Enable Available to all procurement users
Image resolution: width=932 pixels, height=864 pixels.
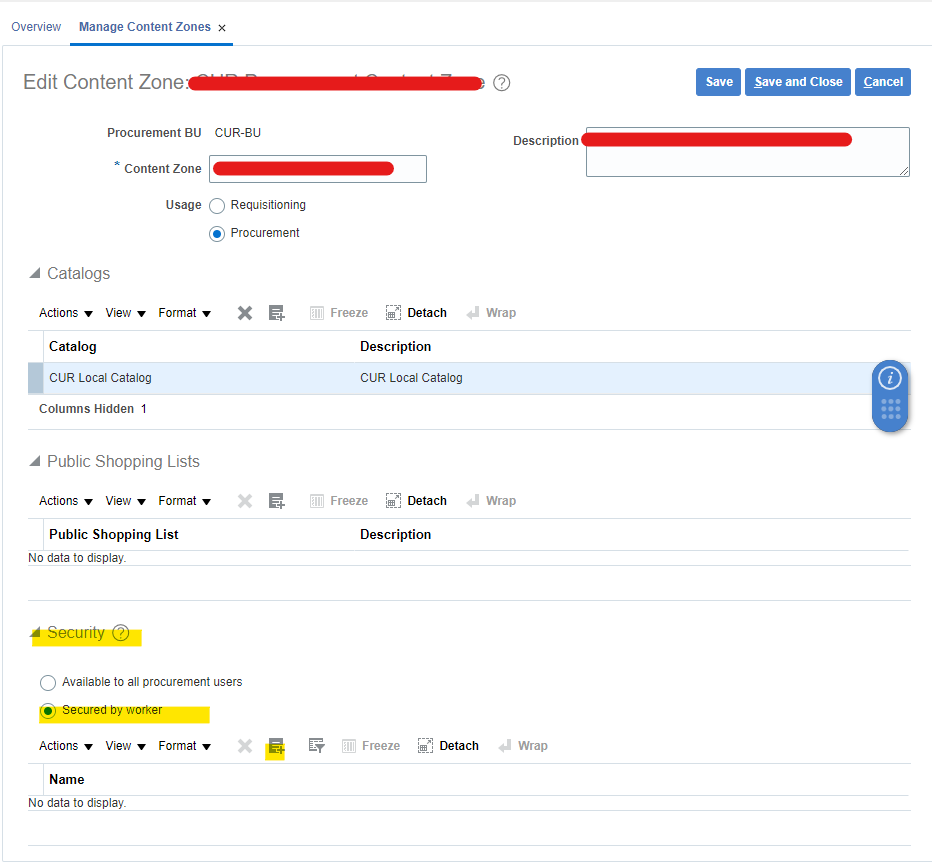(x=47, y=682)
